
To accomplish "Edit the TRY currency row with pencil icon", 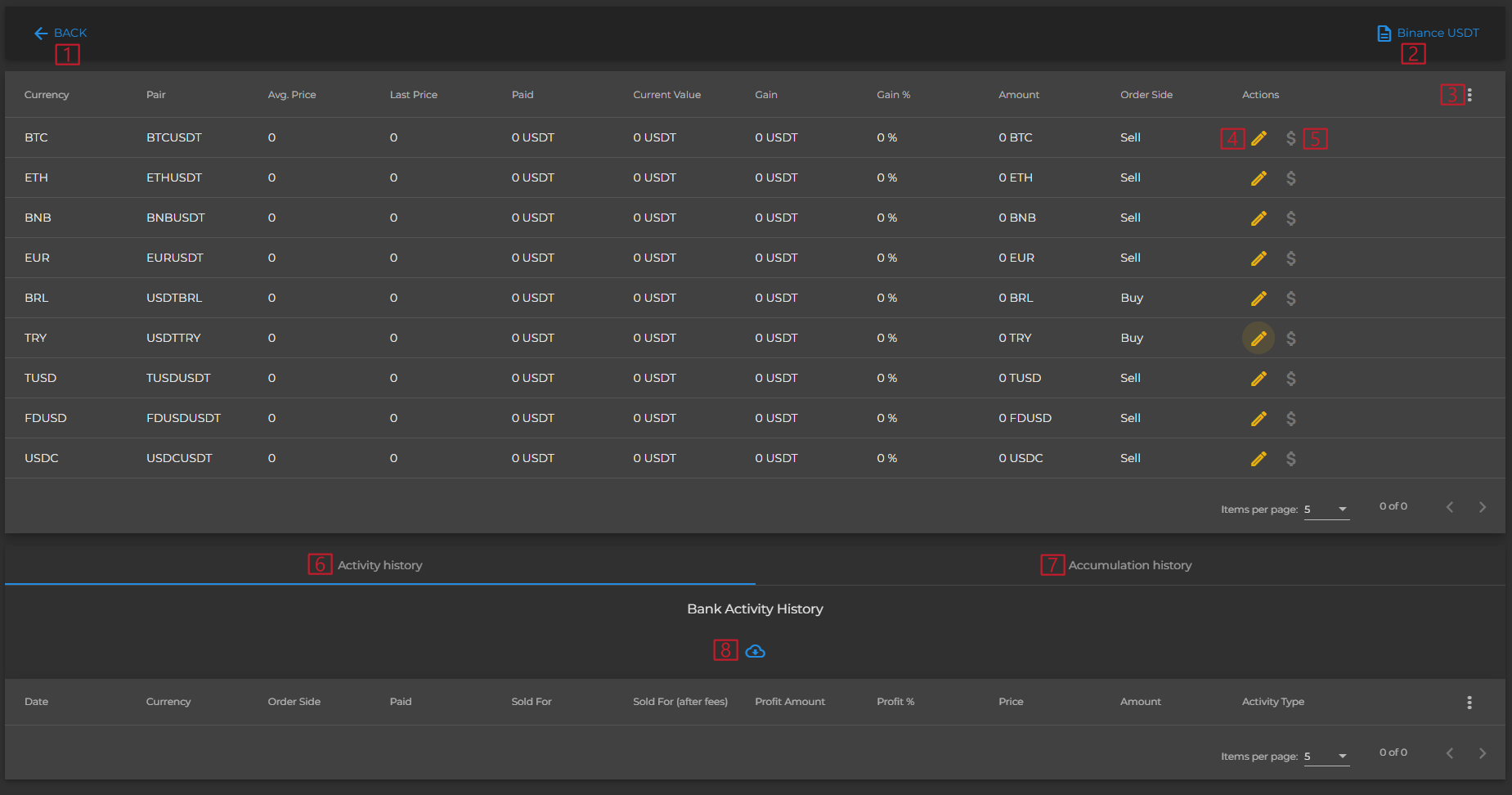I will pyautogui.click(x=1259, y=339).
